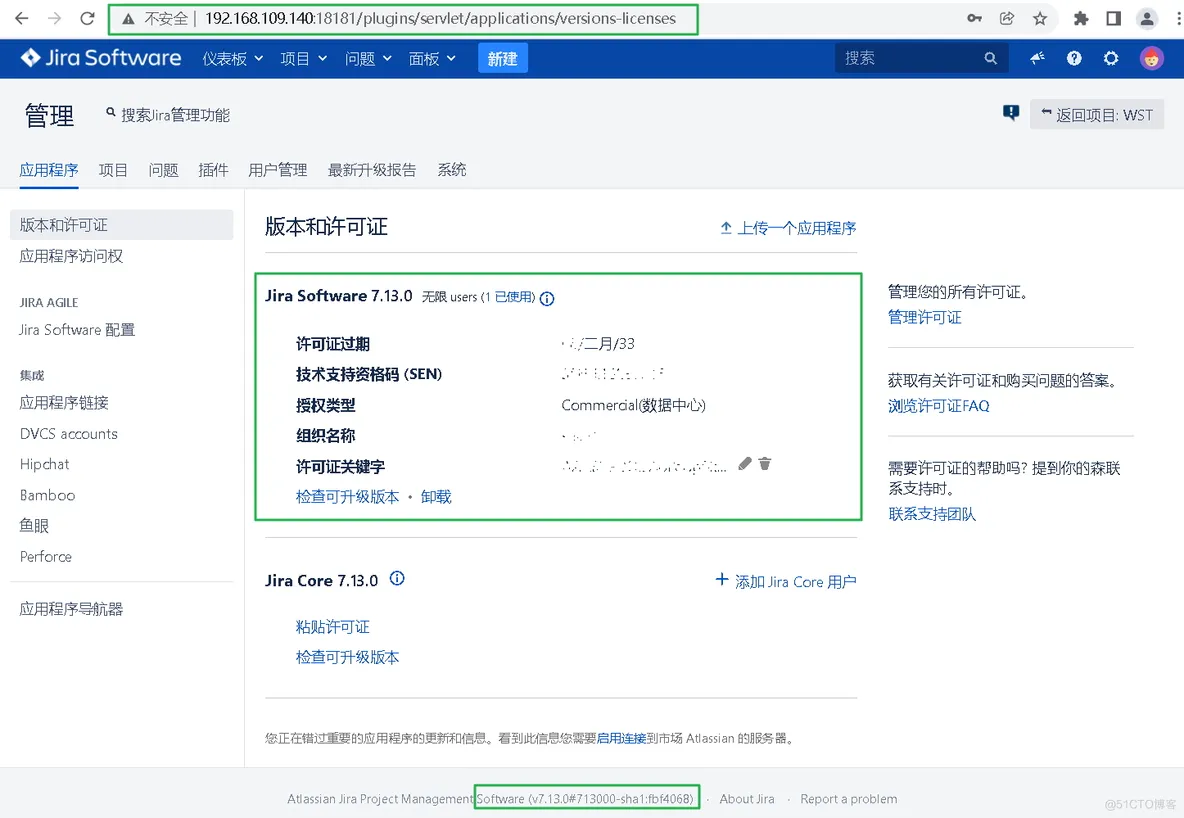Toggle the browser side panel icon
The width and height of the screenshot is (1184, 818).
click(1113, 18)
